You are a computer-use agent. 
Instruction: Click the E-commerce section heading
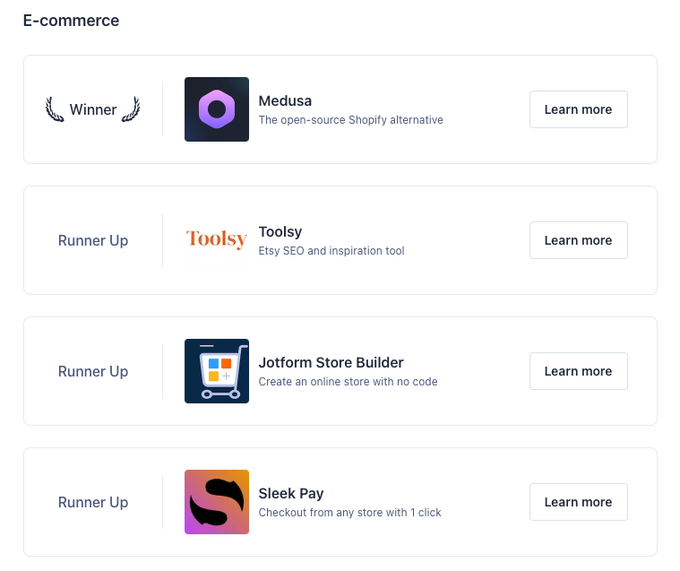tap(71, 20)
